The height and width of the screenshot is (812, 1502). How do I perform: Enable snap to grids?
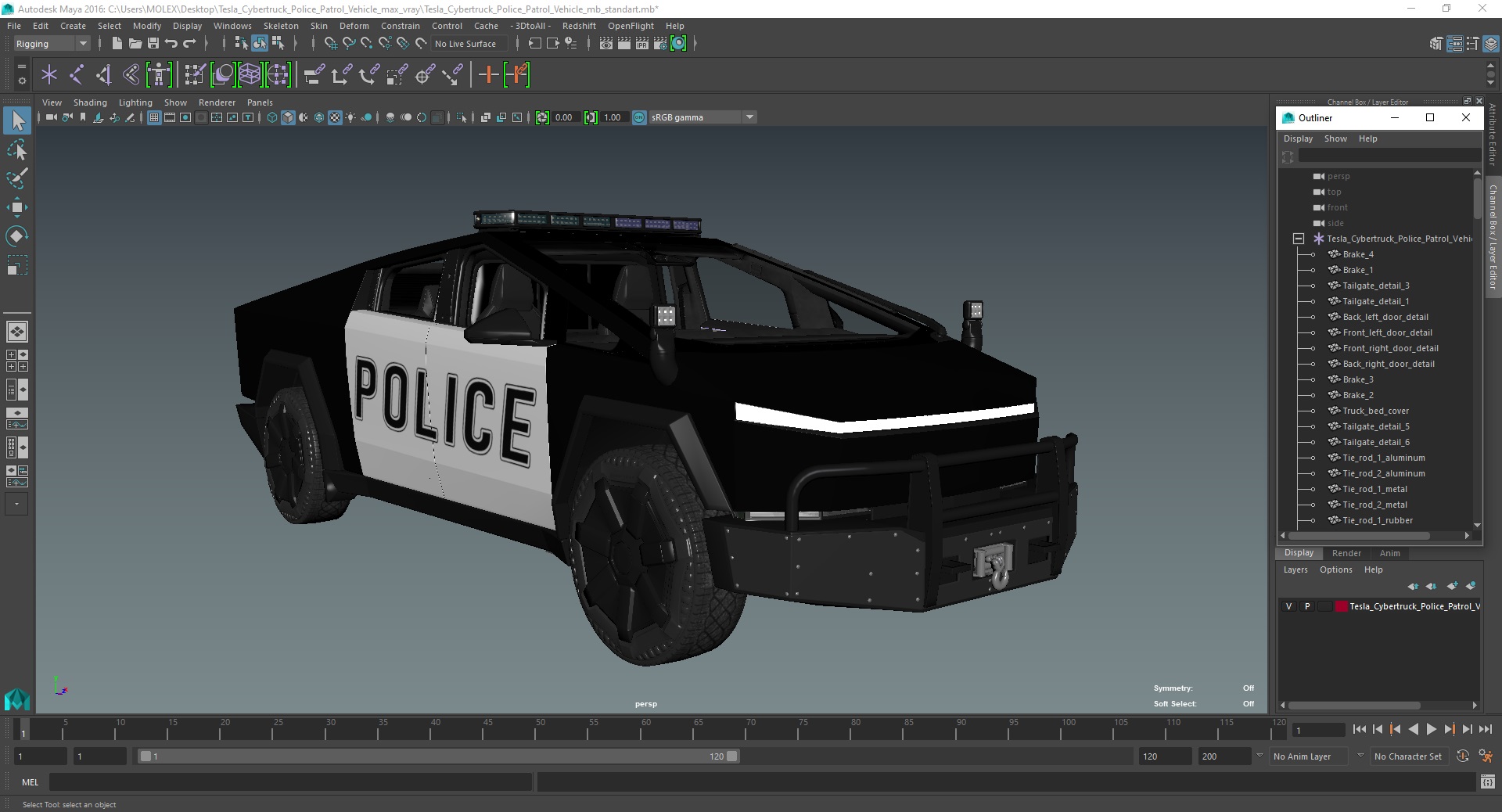331,44
